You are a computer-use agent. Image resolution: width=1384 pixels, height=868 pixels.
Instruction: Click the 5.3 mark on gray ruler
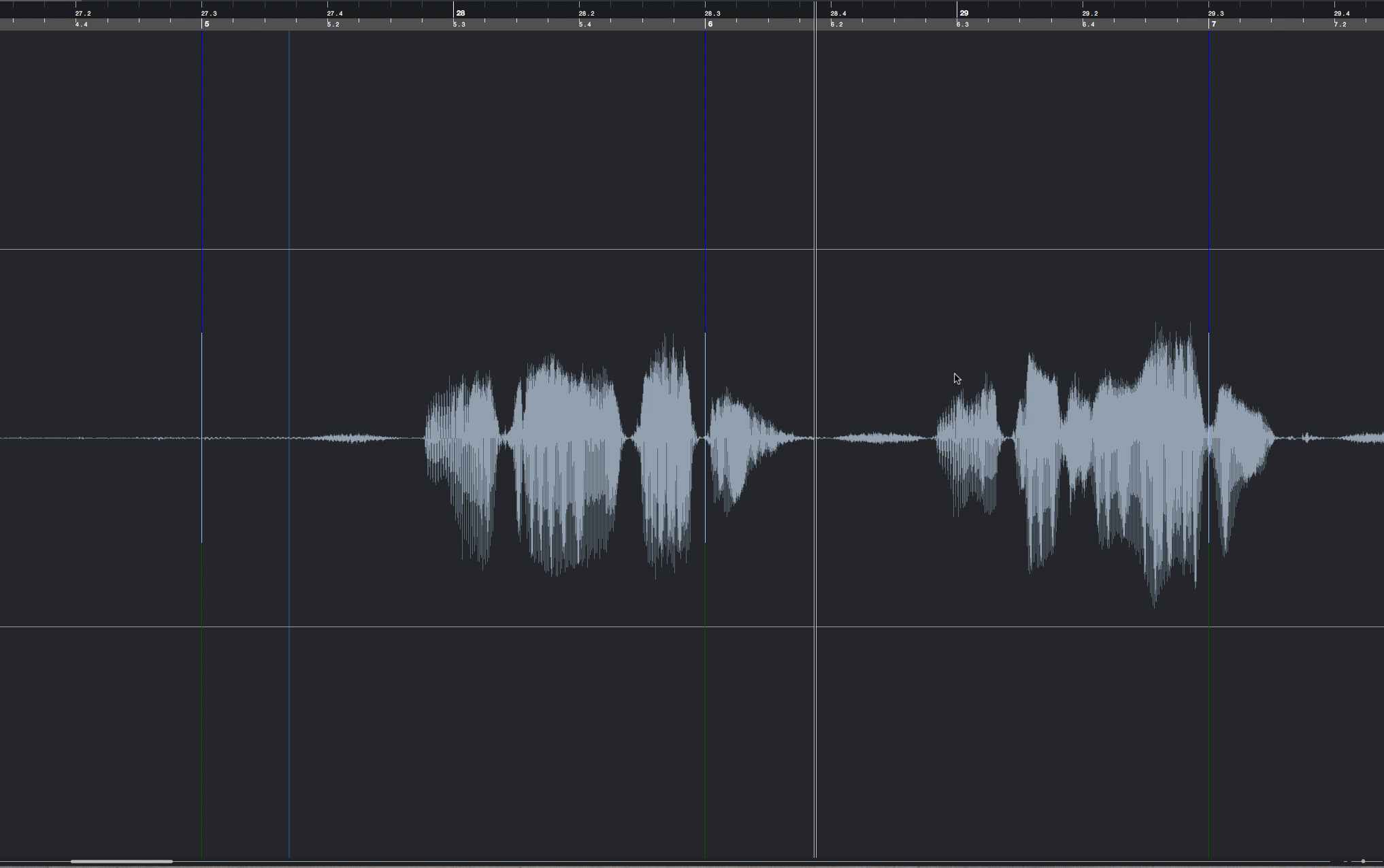[459, 24]
